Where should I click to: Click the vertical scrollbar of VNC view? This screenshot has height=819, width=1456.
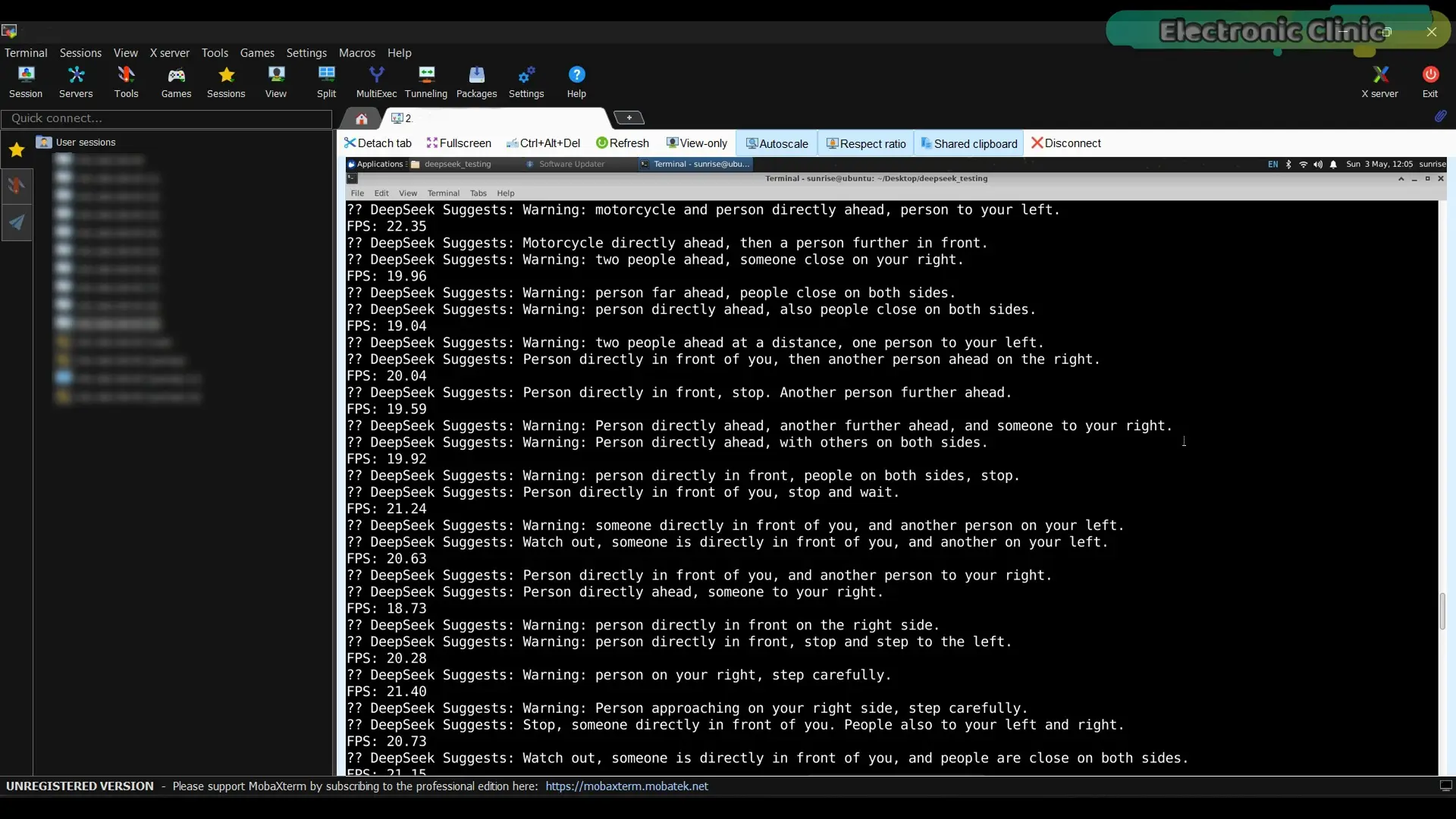[1443, 610]
